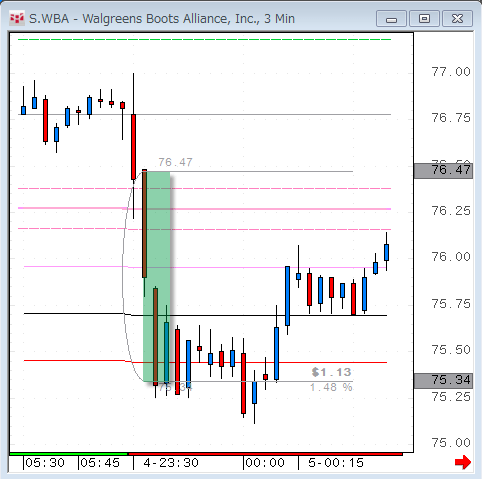Click the chart window app icon
Screen dimensions: 482x479
16,18
